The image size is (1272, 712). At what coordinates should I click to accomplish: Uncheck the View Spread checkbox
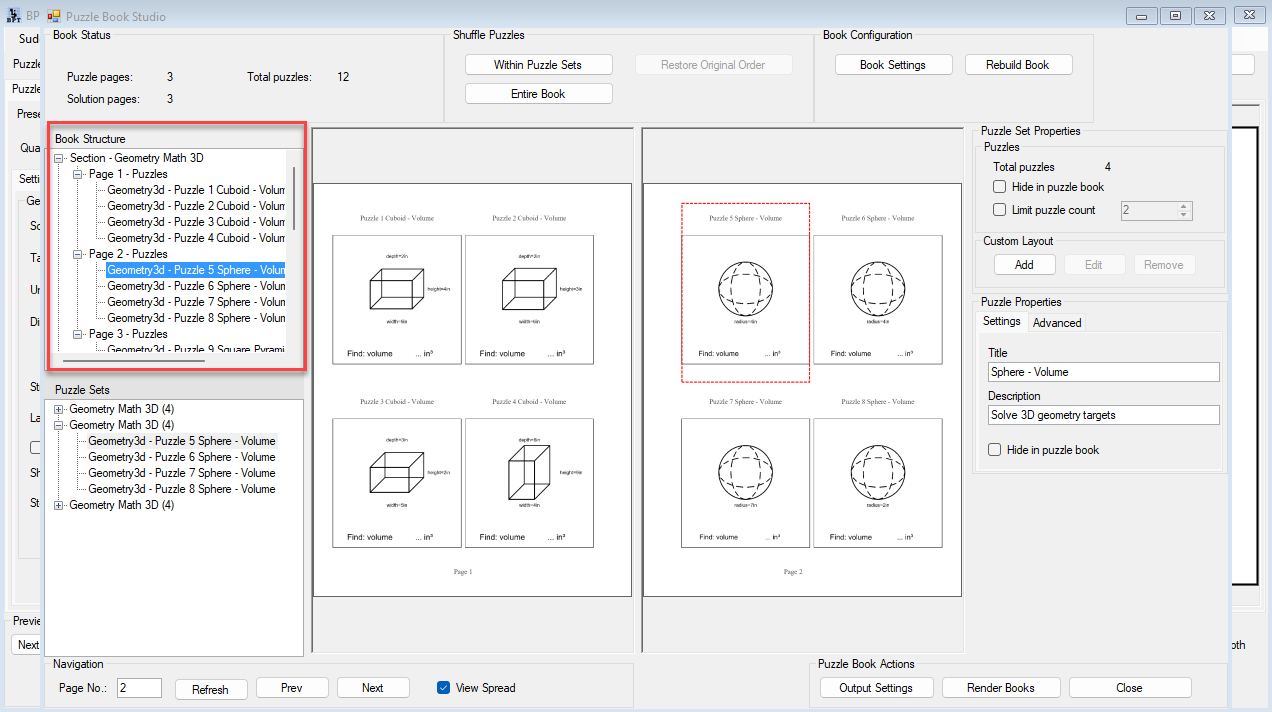[x=444, y=688]
